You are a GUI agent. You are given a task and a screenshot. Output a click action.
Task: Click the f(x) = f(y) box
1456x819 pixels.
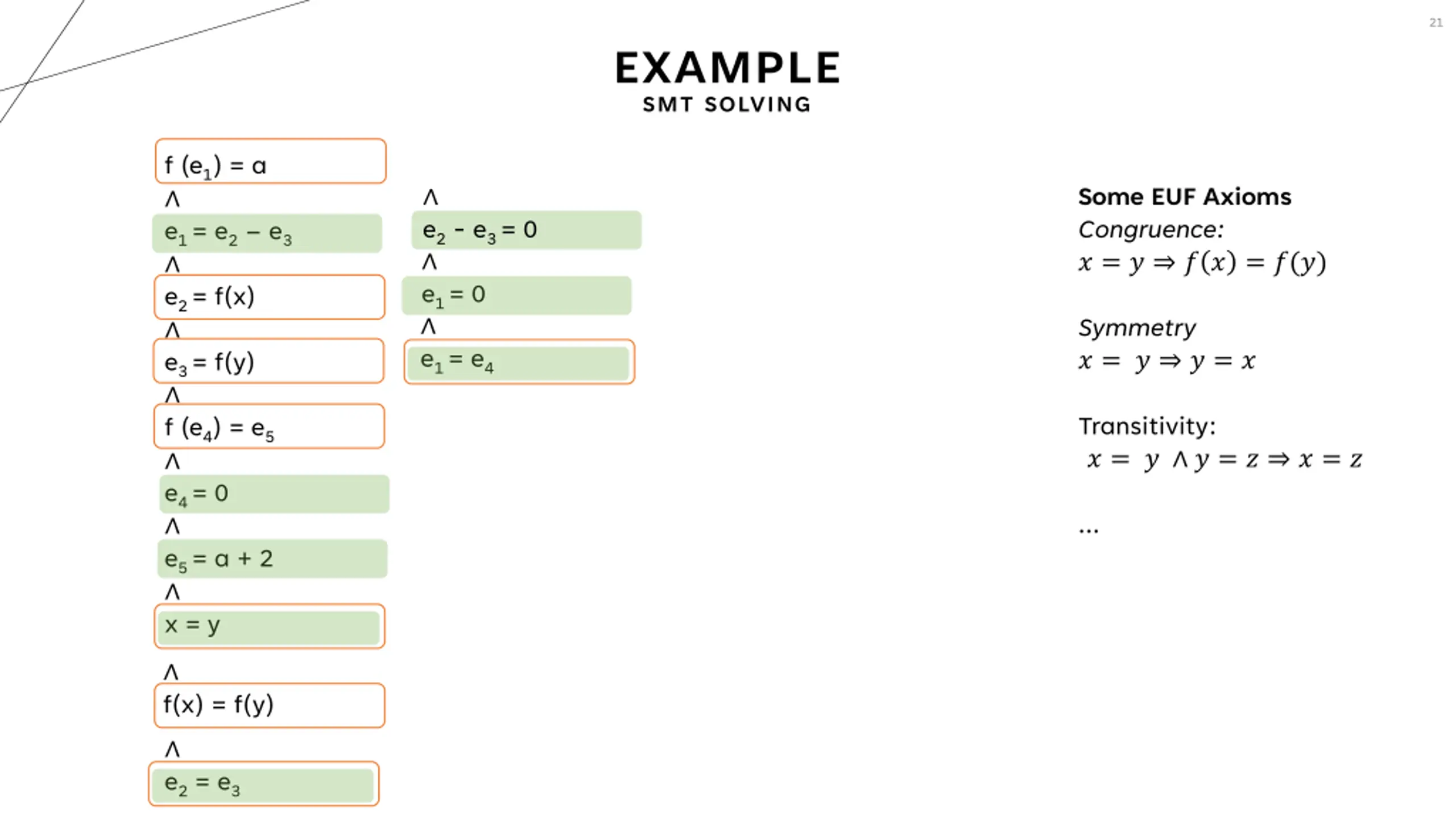269,705
